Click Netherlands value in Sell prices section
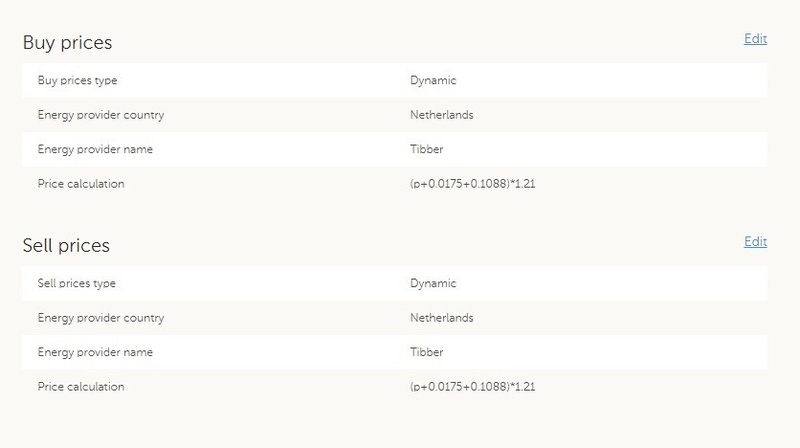 click(x=441, y=318)
